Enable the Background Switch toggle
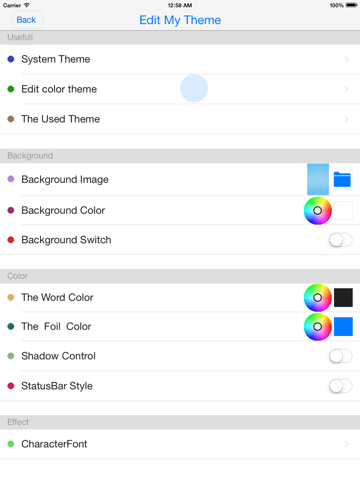This screenshot has height=480, width=360. (x=340, y=240)
